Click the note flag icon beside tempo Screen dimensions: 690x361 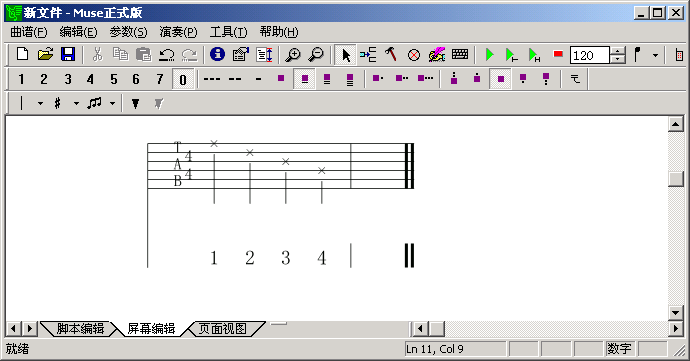[638, 55]
